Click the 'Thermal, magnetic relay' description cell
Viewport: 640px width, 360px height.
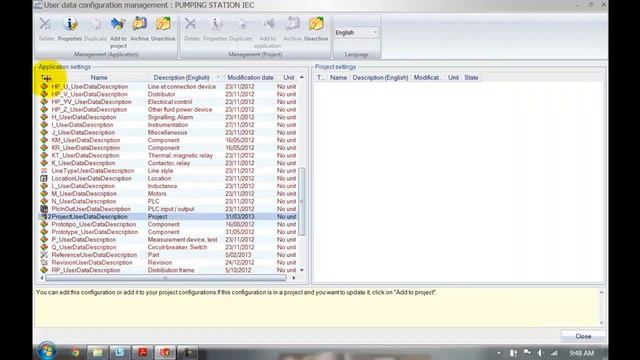[180, 156]
